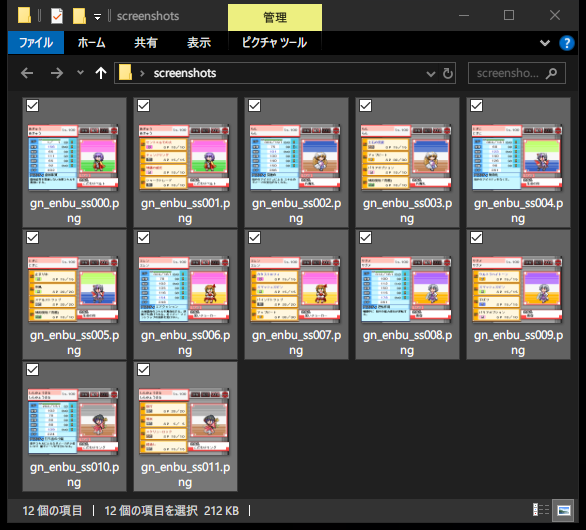Click the screenshots search box

tap(516, 73)
